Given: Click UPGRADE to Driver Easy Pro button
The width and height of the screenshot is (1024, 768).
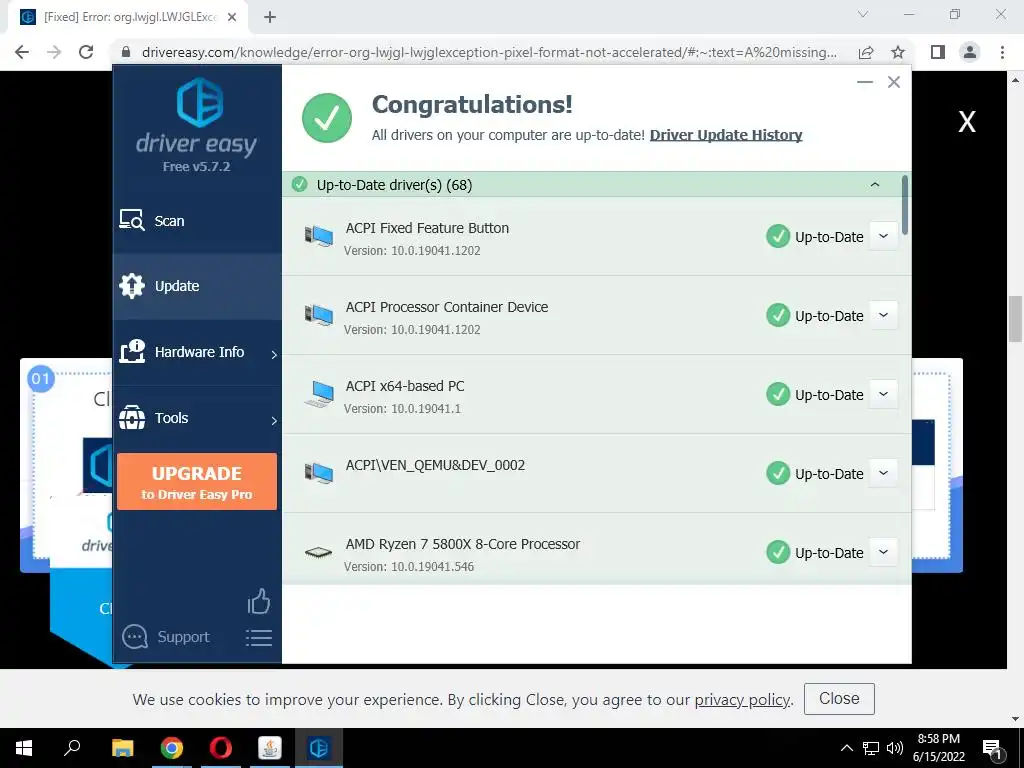Looking at the screenshot, I should (x=197, y=481).
